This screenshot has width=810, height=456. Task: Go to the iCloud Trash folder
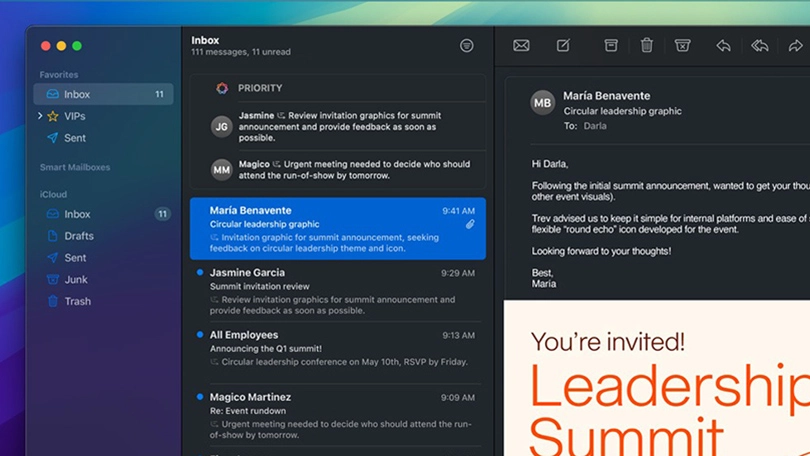(x=77, y=301)
